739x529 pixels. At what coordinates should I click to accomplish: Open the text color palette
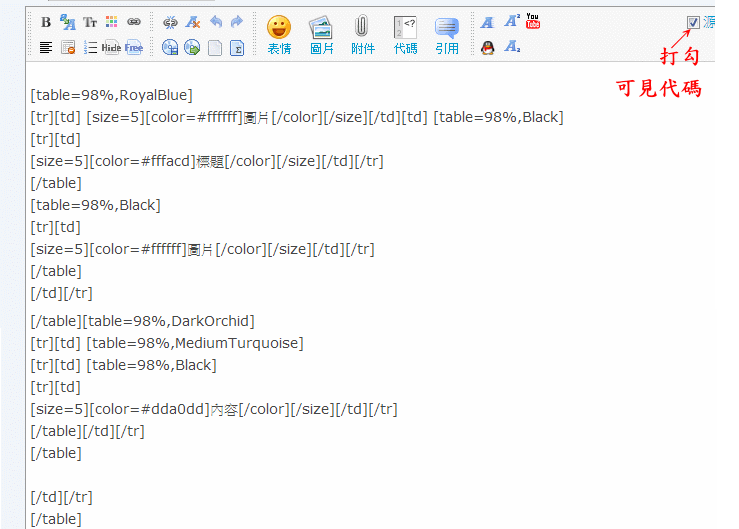point(112,22)
